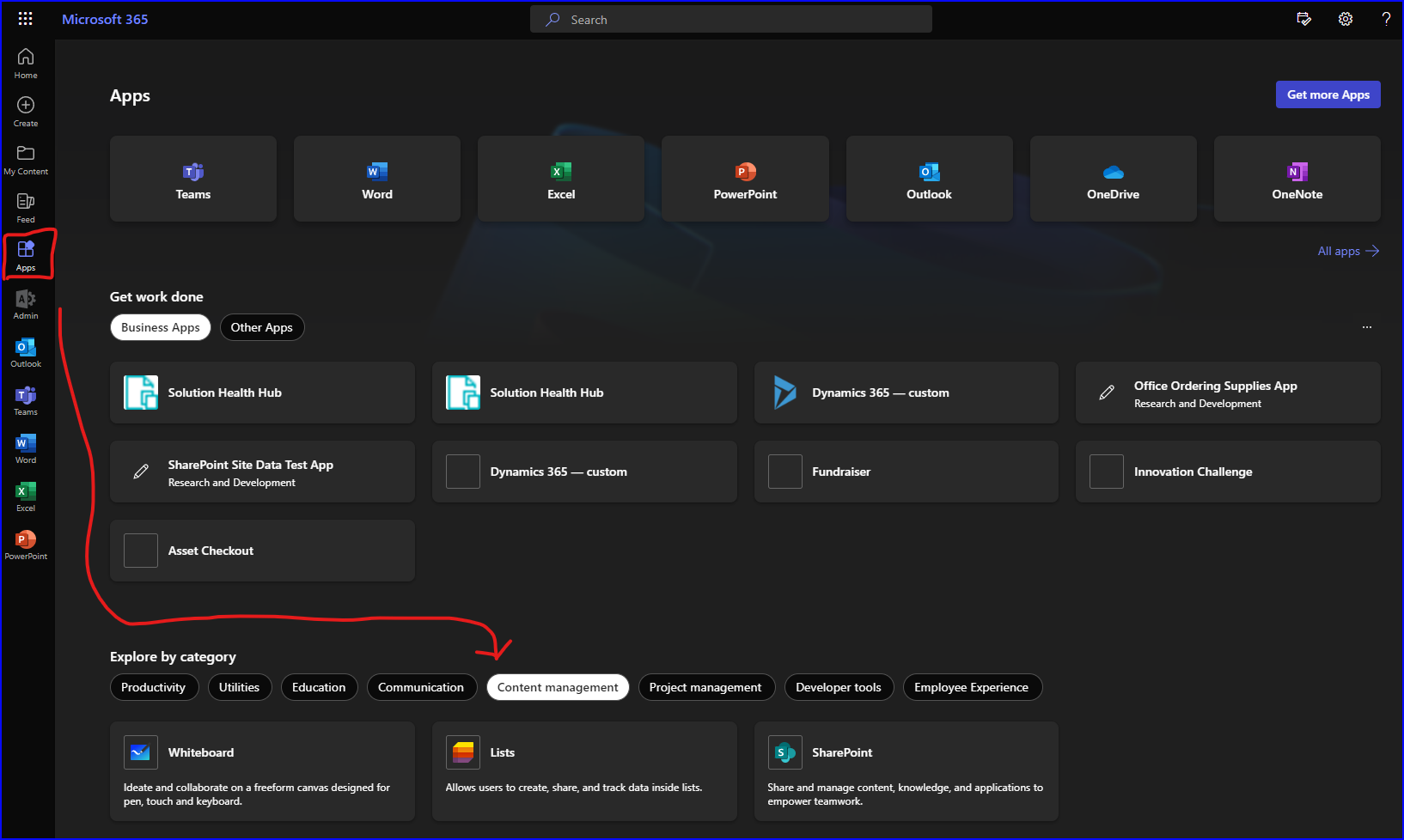Open the Whiteboard app card

[x=262, y=771]
